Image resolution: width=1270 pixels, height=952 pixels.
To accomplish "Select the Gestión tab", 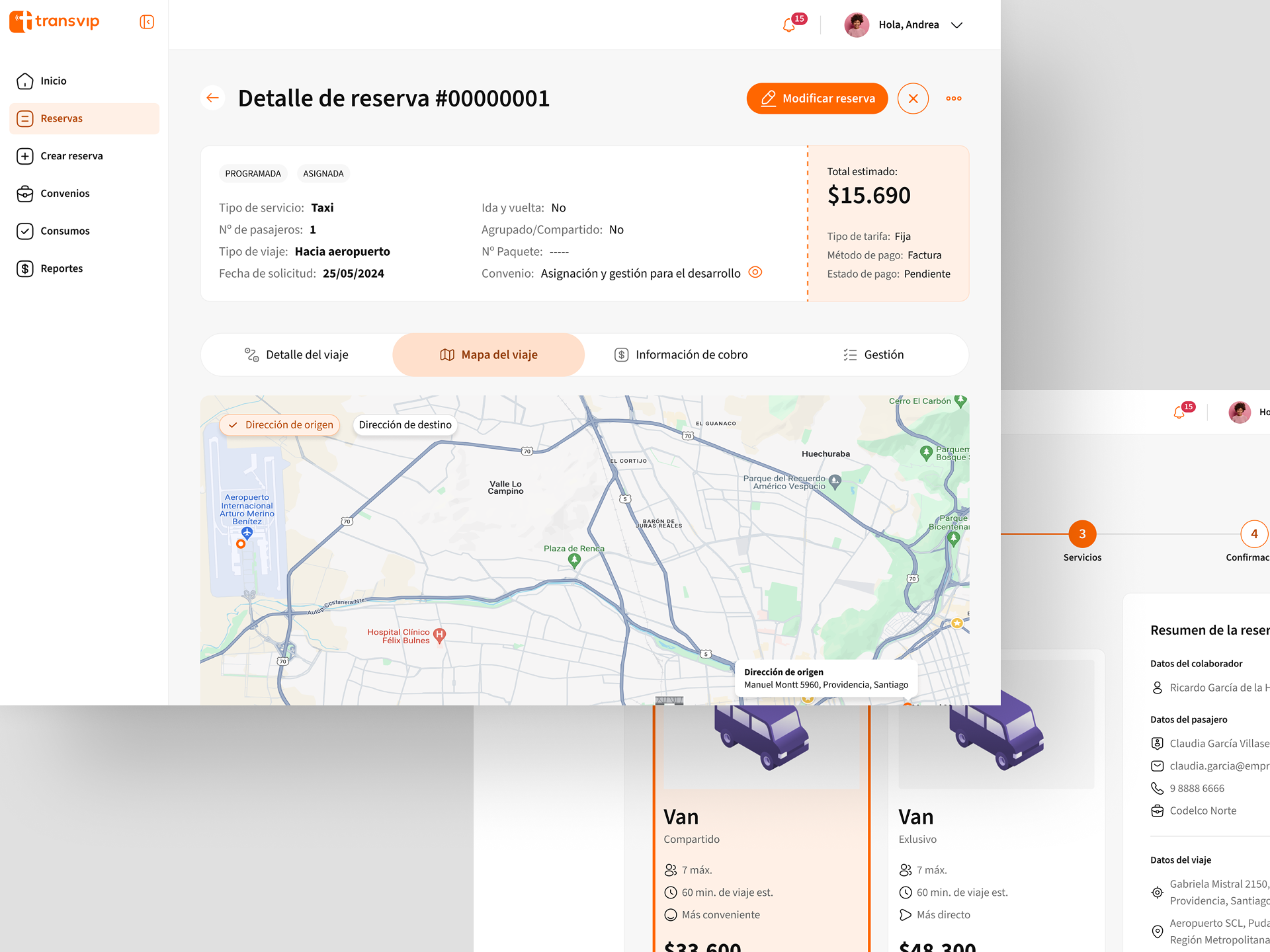I will coord(873,355).
